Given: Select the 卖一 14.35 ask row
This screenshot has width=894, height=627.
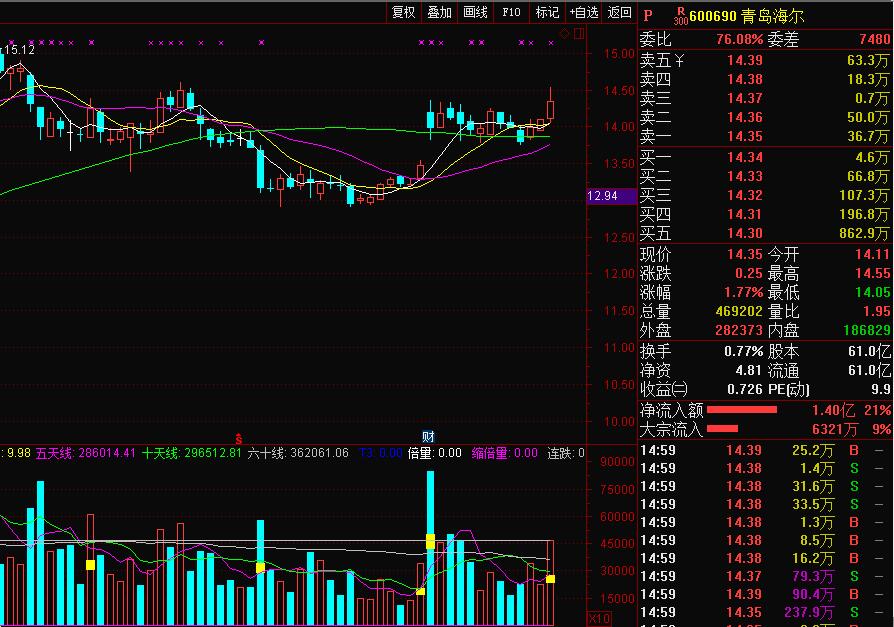Looking at the screenshot, I should 765,136.
